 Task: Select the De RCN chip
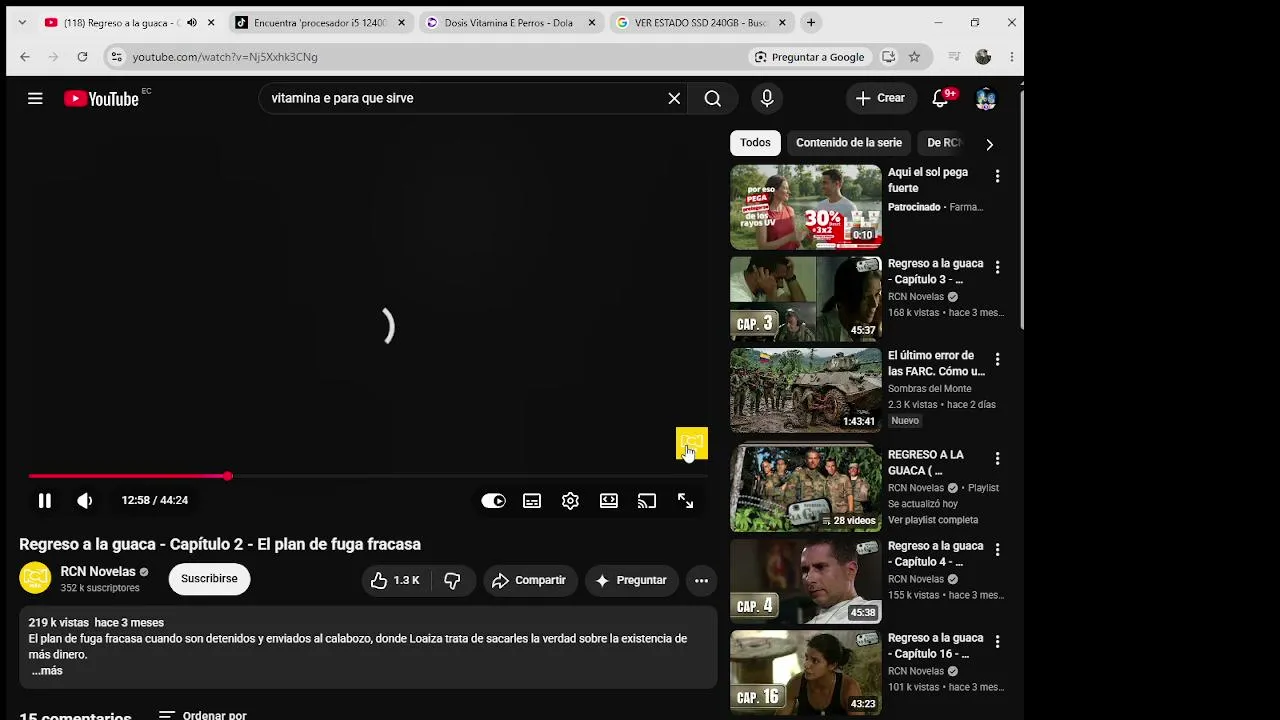tap(944, 143)
